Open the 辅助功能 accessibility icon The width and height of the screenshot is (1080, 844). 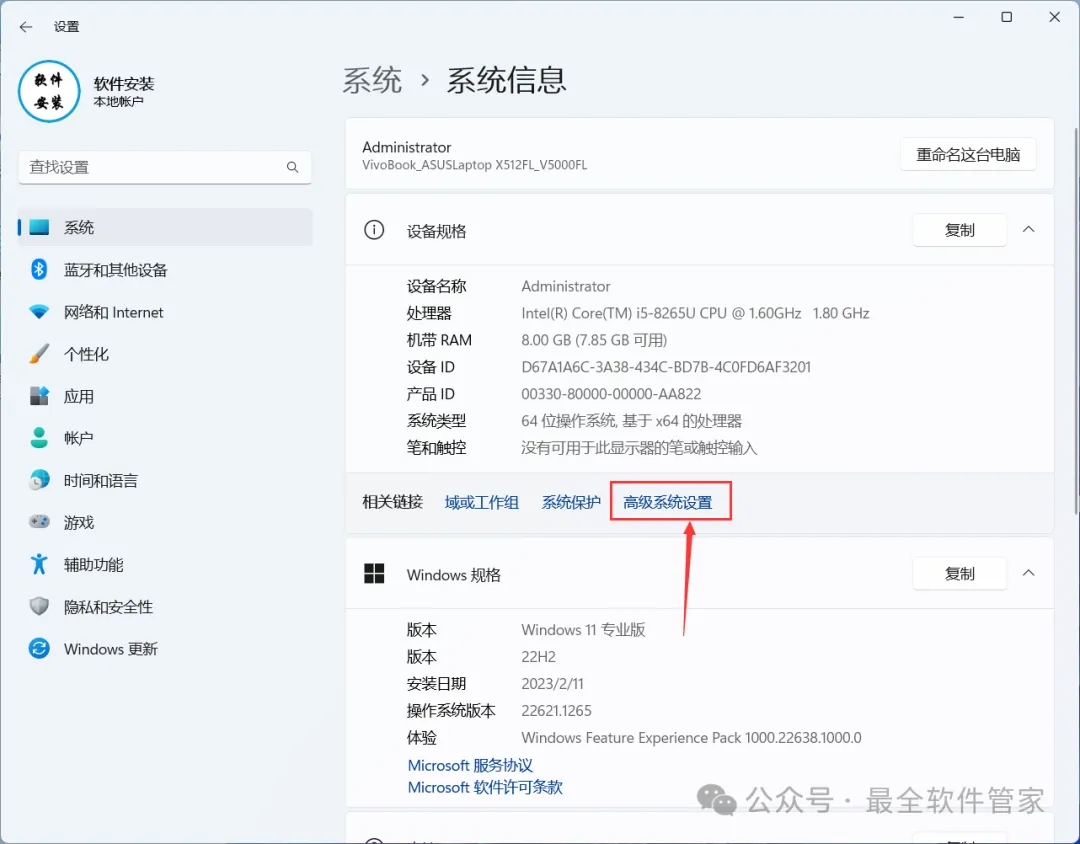pyautogui.click(x=39, y=564)
